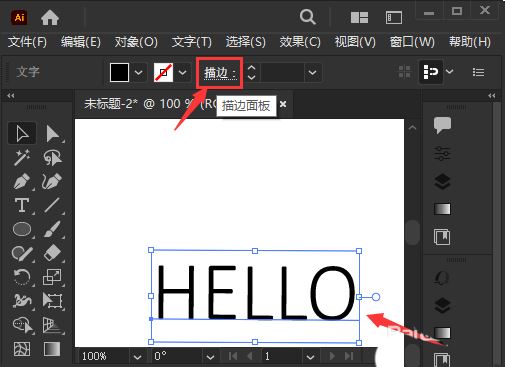Open the upper Gradient panel icon
505x367 pixels.
(x=442, y=209)
